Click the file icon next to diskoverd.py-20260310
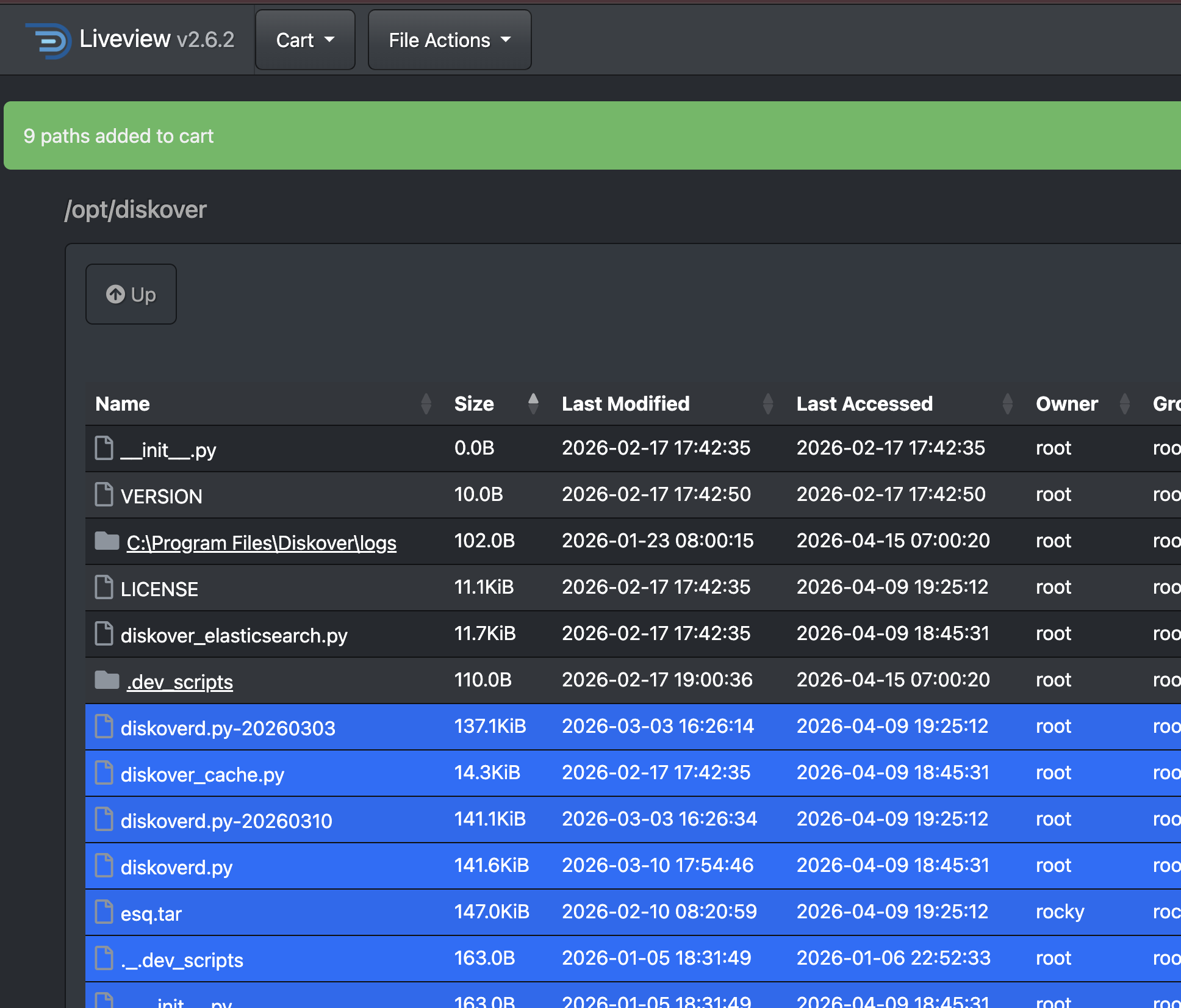This screenshot has width=1181, height=1008. [x=104, y=819]
